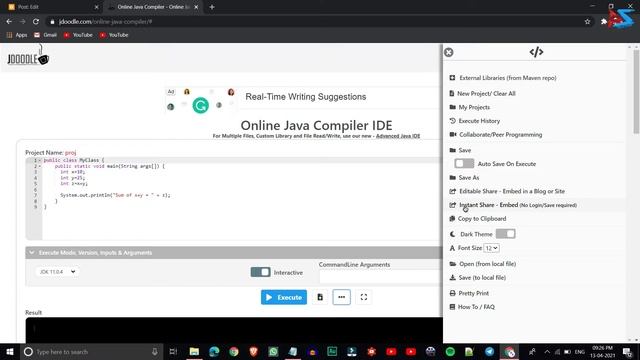Viewport: 640px width, 360px height.
Task: Open the first YouTube bookmark
Action: click(78, 35)
